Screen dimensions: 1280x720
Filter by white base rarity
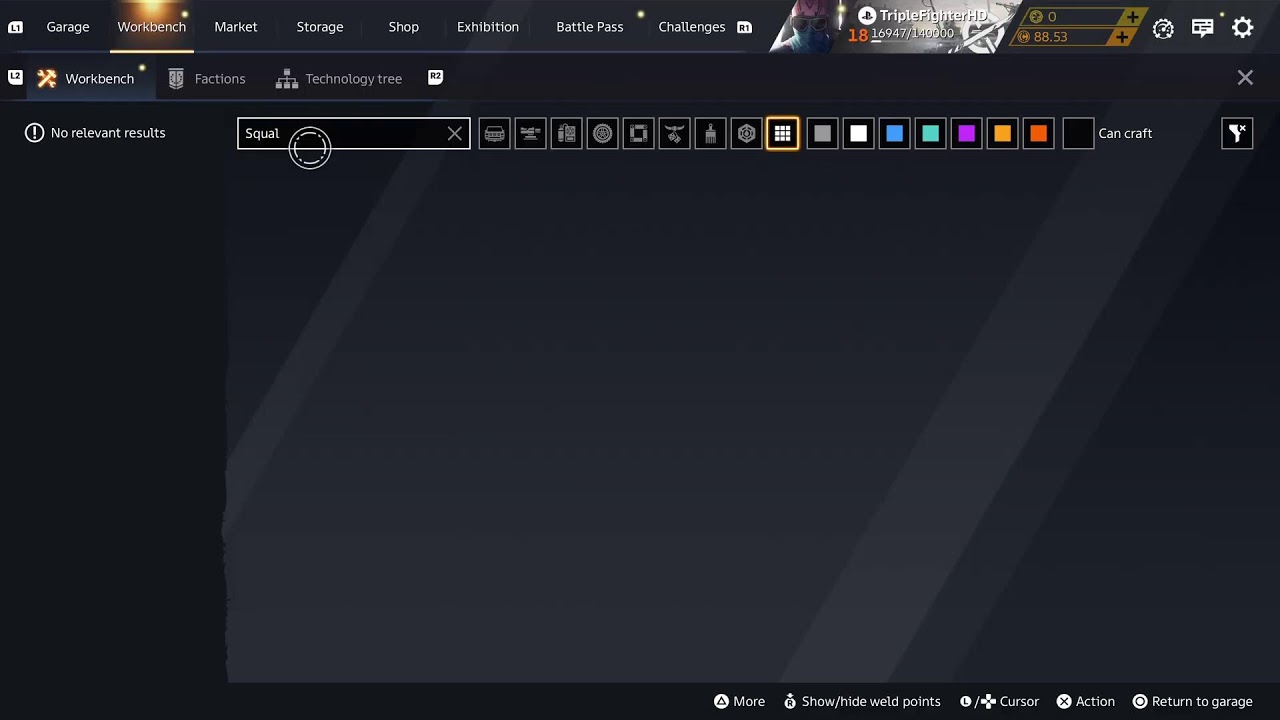tap(858, 133)
